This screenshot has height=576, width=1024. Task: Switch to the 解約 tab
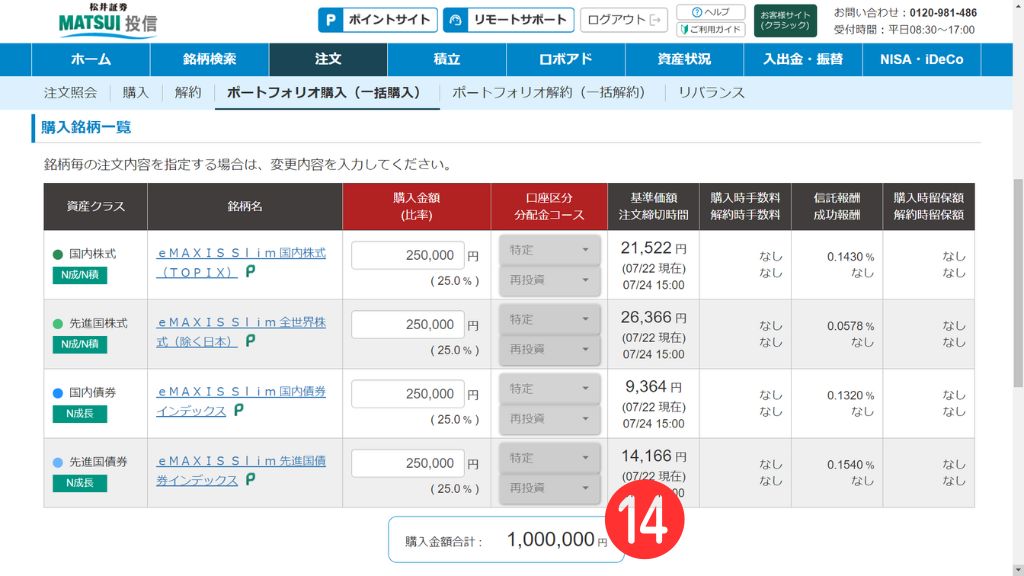pyautogui.click(x=188, y=93)
